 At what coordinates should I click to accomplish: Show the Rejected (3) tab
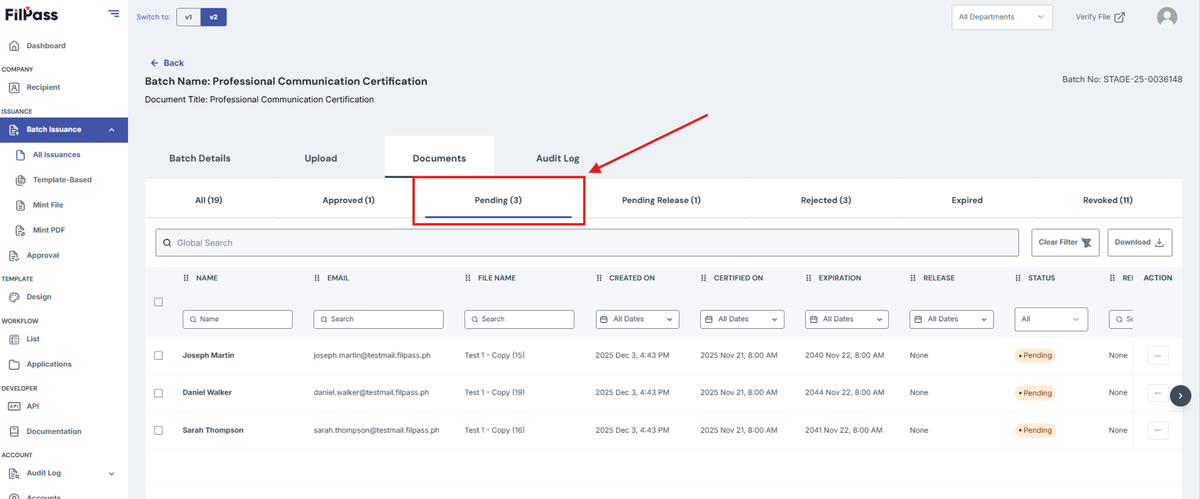pyautogui.click(x=826, y=200)
